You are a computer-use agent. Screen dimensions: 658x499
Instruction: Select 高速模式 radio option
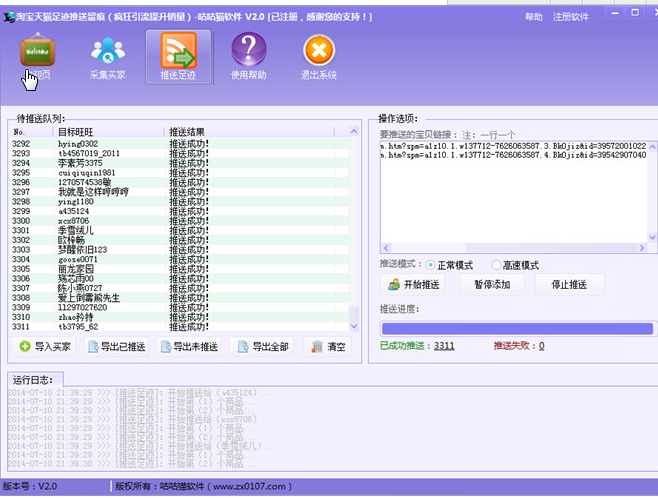pos(497,265)
